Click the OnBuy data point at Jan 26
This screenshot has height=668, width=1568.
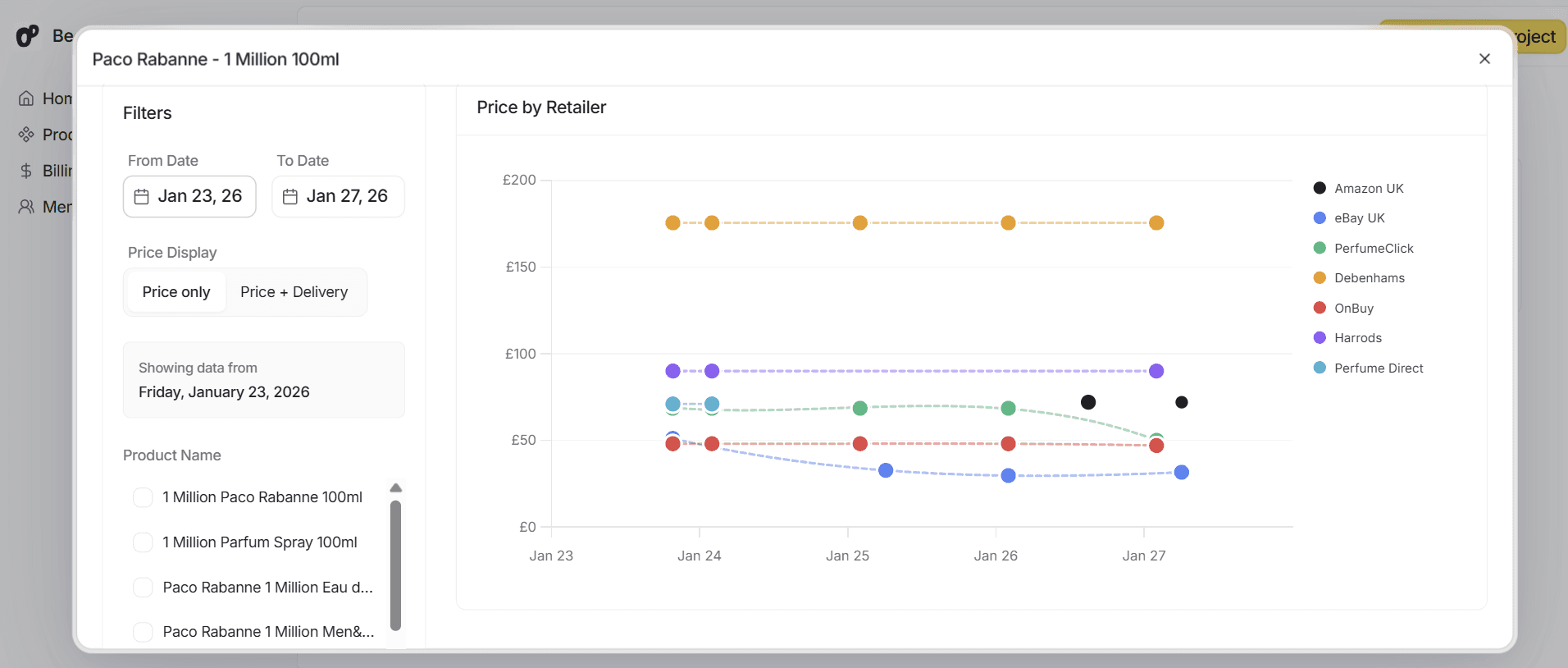1009,444
